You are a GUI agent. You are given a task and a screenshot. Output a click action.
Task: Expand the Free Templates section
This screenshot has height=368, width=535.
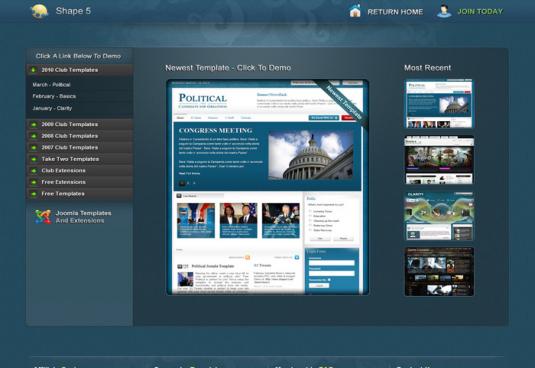[x=79, y=194]
